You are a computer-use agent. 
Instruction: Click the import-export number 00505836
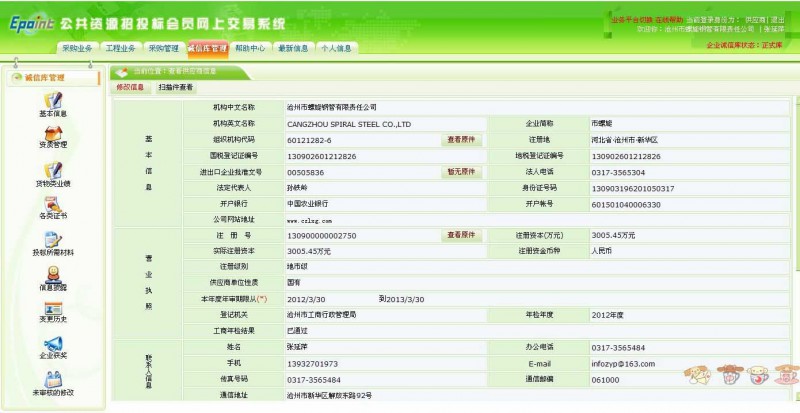[305, 173]
